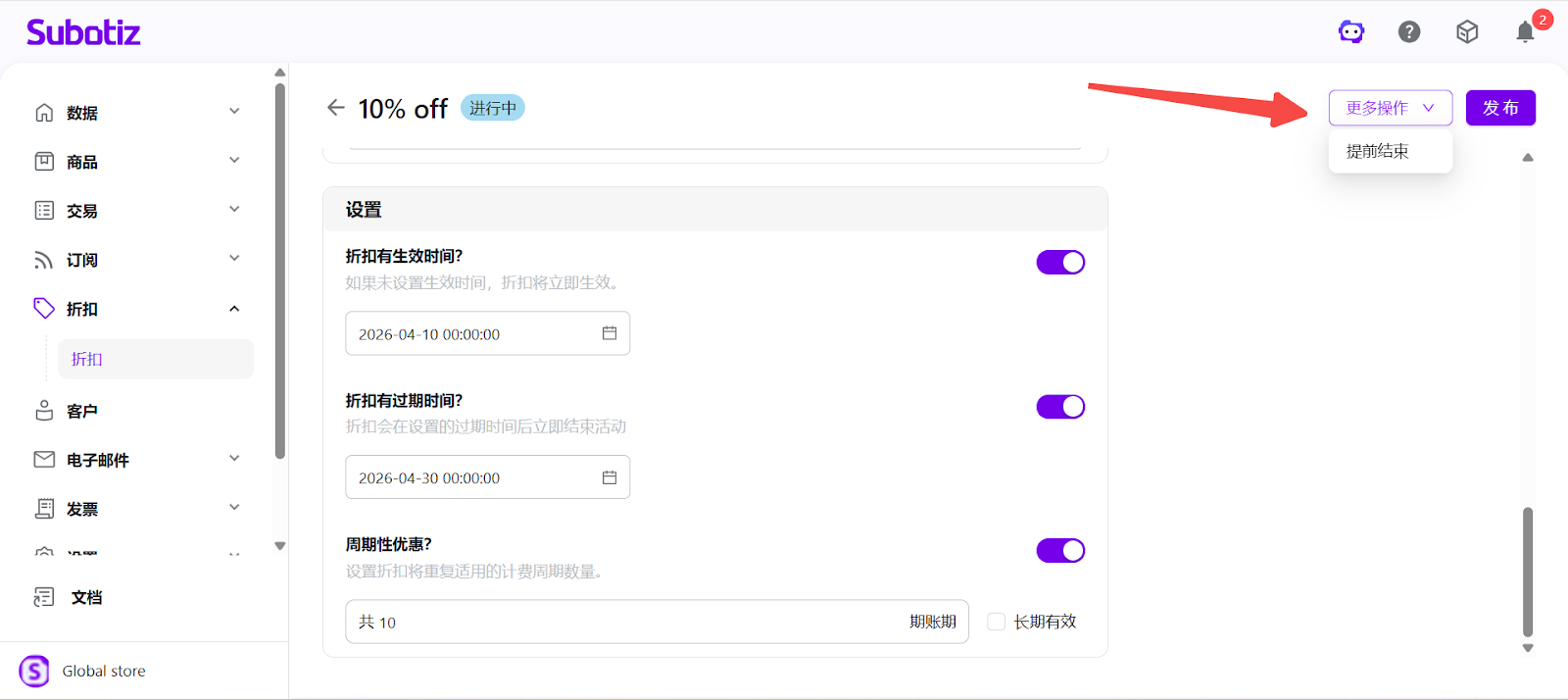
Task: Expand the 数据 sidebar menu
Action: tap(137, 113)
